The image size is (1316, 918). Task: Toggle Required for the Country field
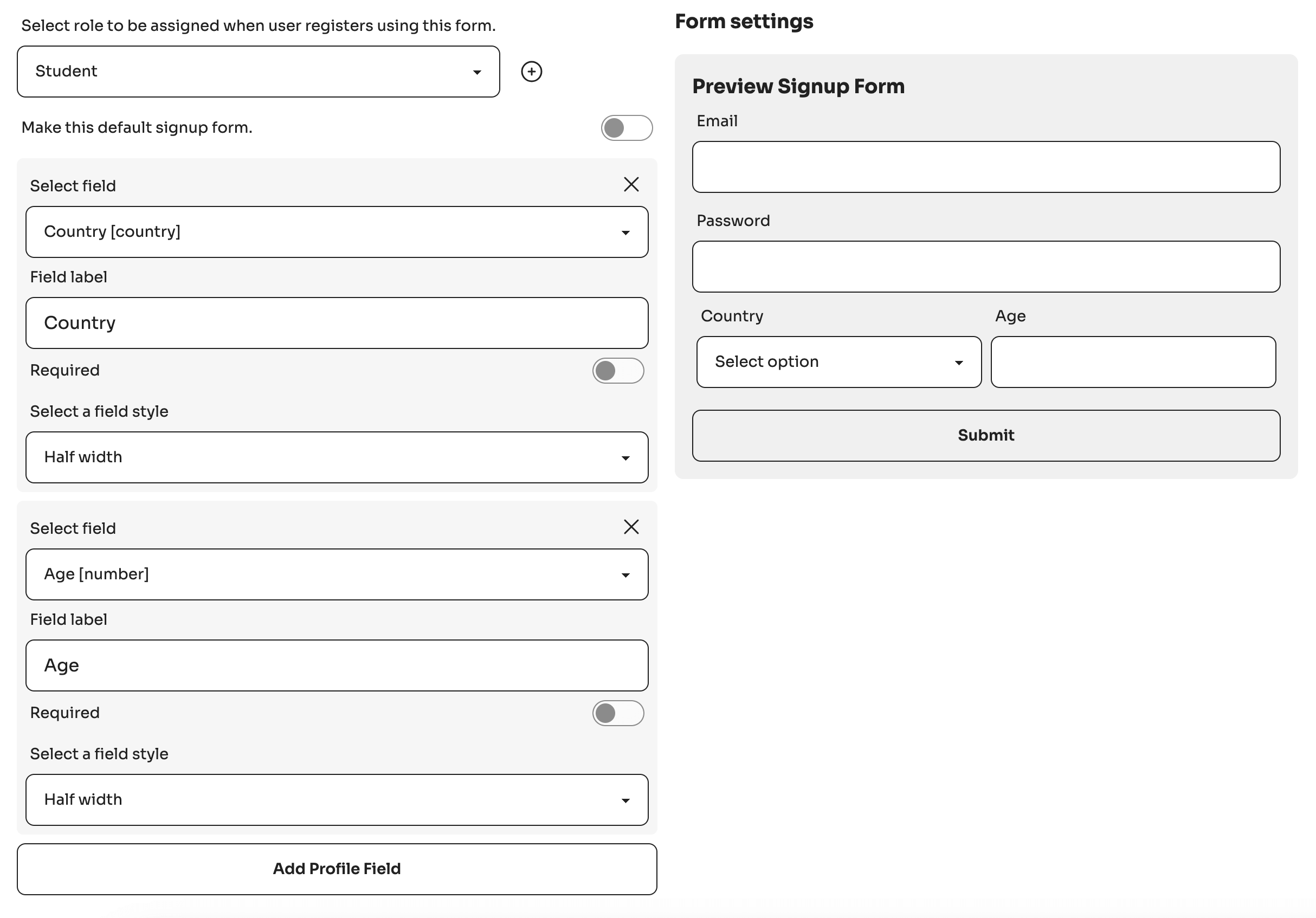[x=618, y=371]
